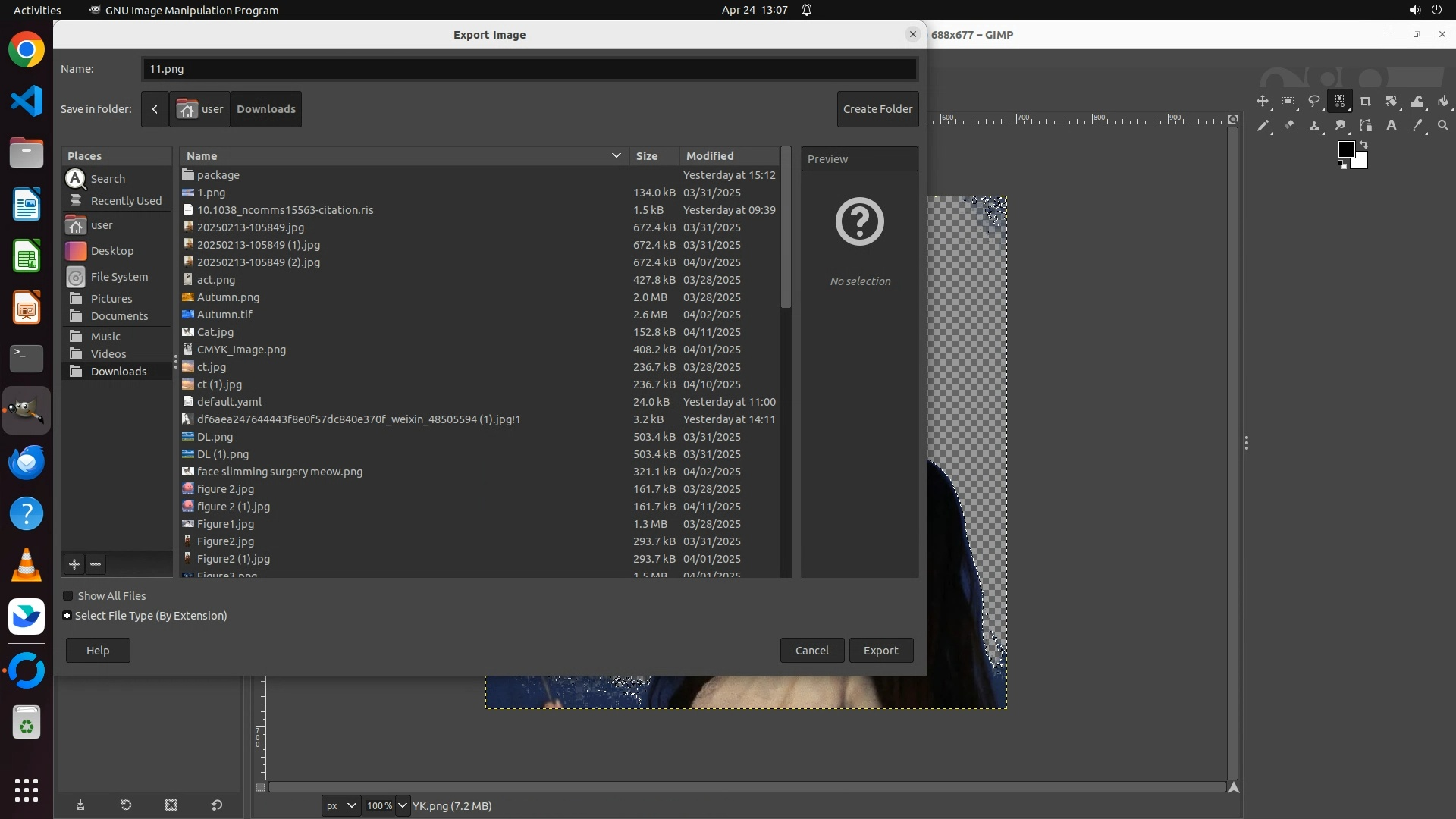
Task: Select the Color Picker eyedropper tool
Action: coord(1417,126)
